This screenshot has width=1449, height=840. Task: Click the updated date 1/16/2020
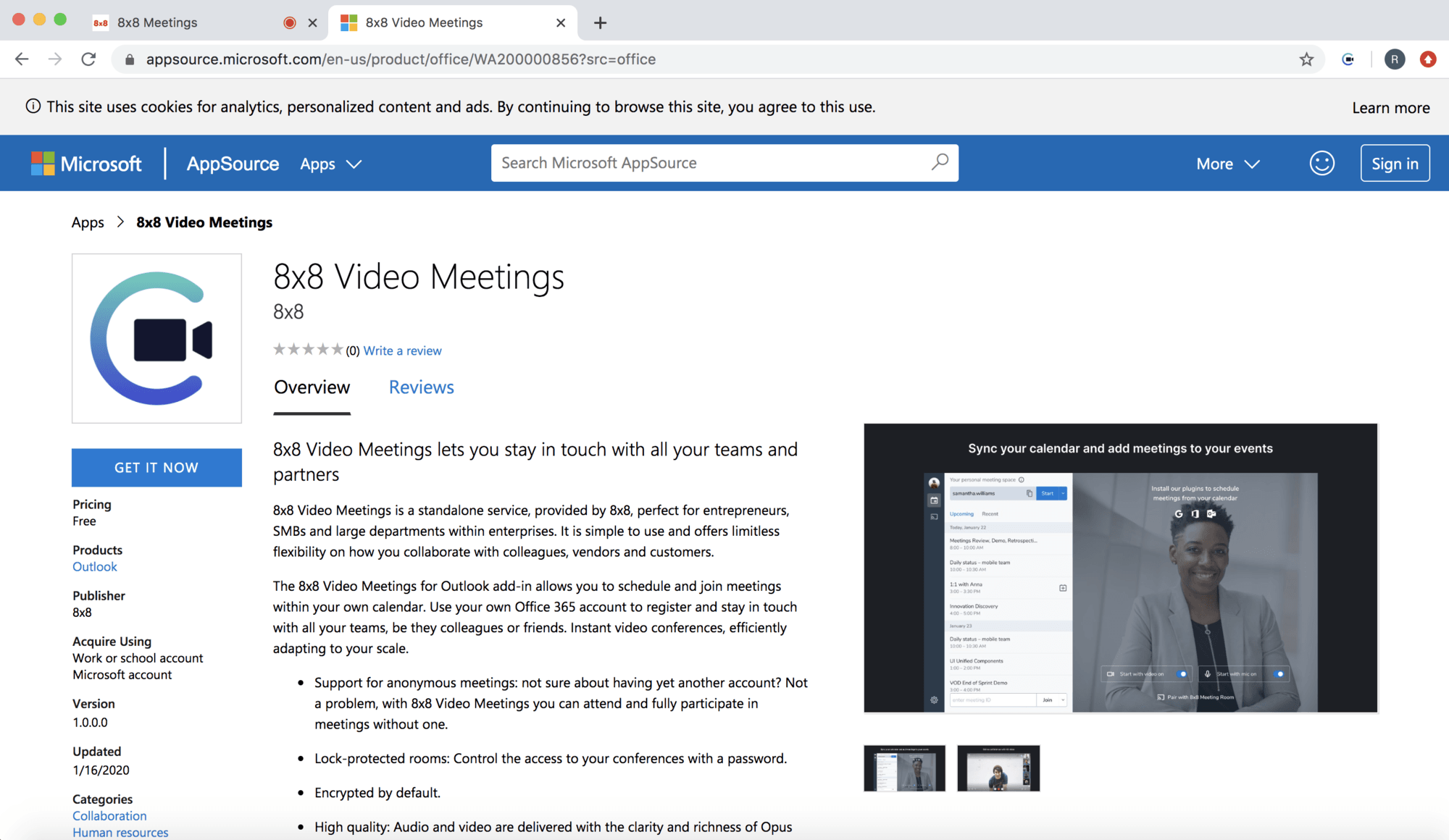click(101, 770)
